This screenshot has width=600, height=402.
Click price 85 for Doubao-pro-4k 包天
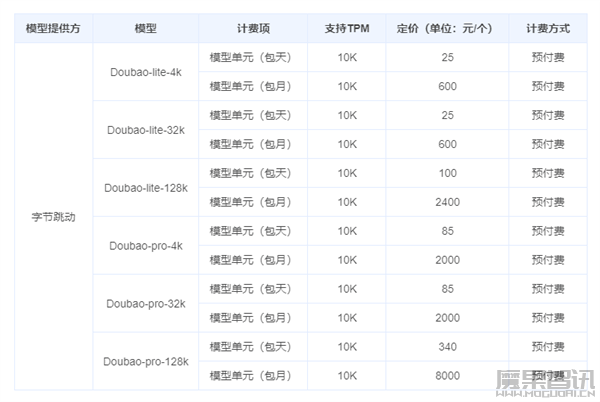point(447,231)
